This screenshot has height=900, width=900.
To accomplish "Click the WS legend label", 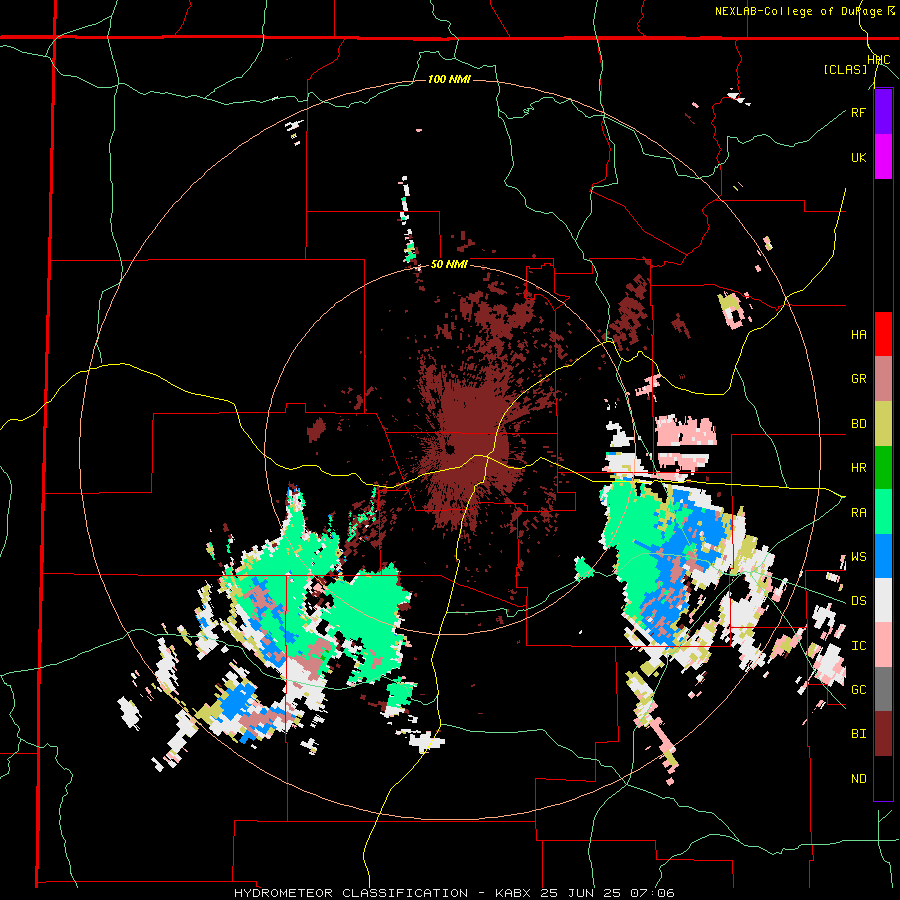I will (858, 557).
